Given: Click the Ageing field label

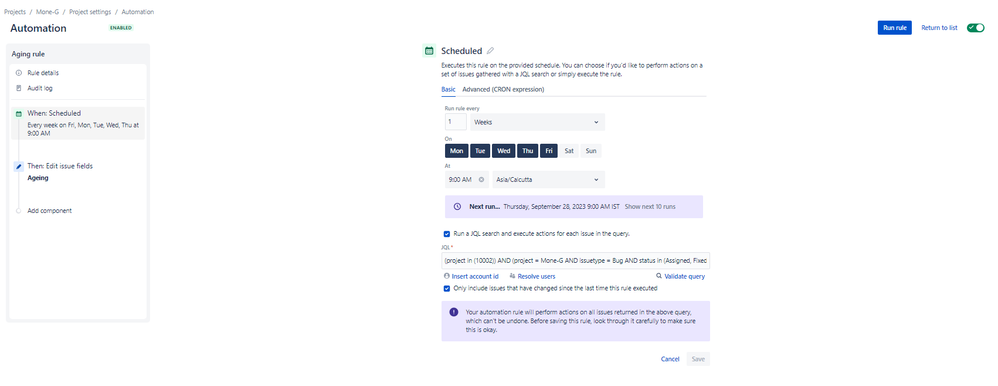Looking at the screenshot, I should (x=38, y=178).
